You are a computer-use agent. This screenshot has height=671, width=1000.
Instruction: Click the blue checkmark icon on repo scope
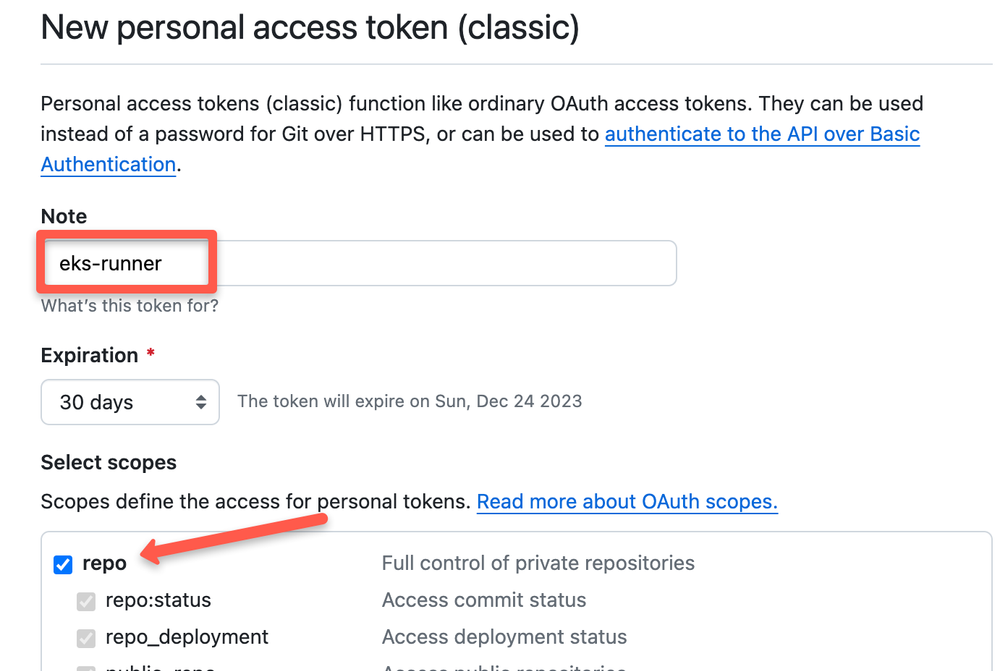tap(63, 564)
